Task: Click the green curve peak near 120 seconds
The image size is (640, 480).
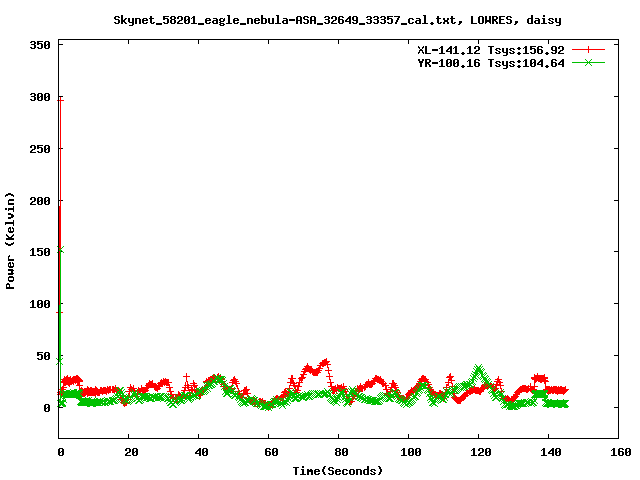Action: click(478, 369)
